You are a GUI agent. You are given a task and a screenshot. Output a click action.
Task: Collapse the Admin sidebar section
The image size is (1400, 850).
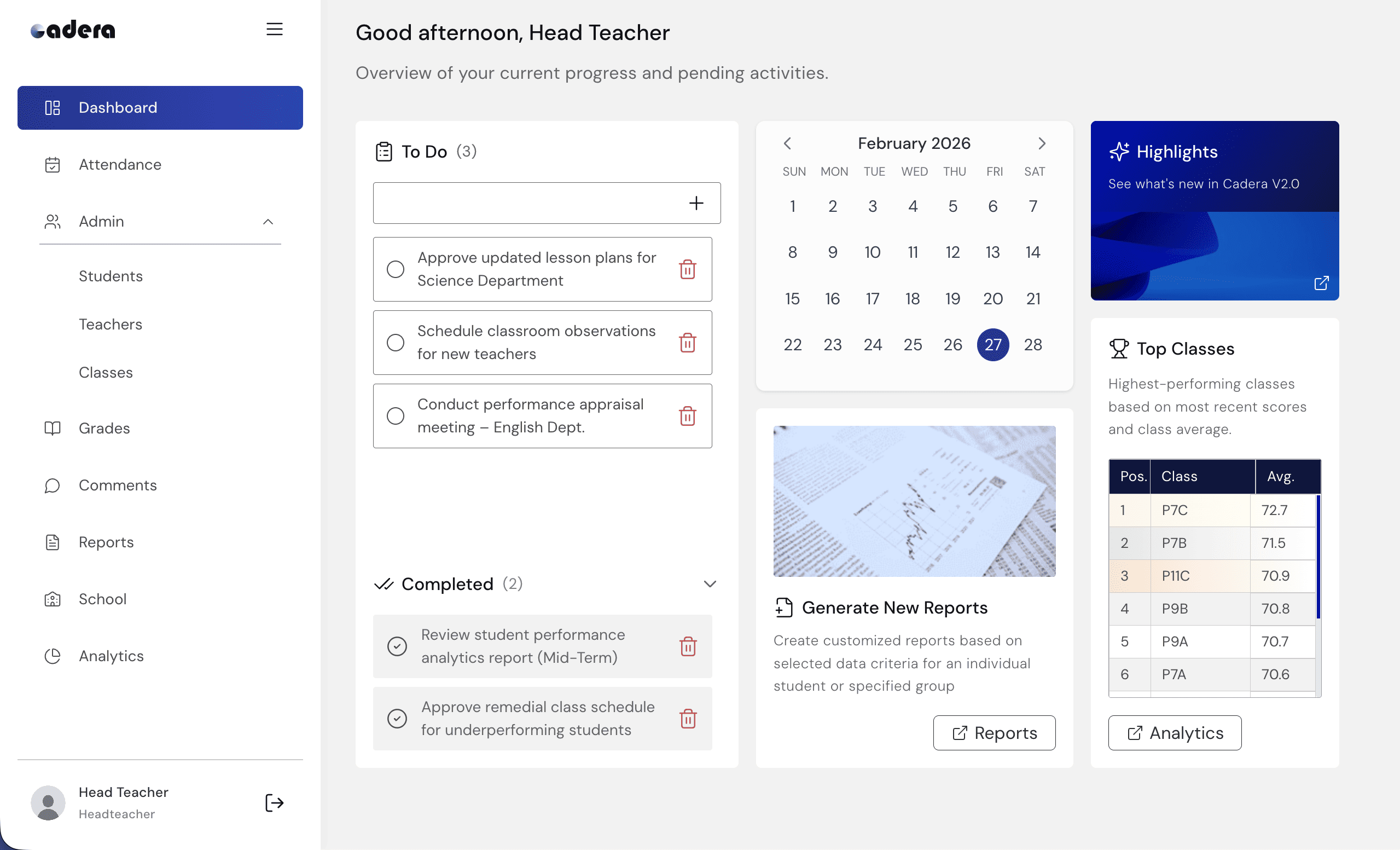coord(268,222)
